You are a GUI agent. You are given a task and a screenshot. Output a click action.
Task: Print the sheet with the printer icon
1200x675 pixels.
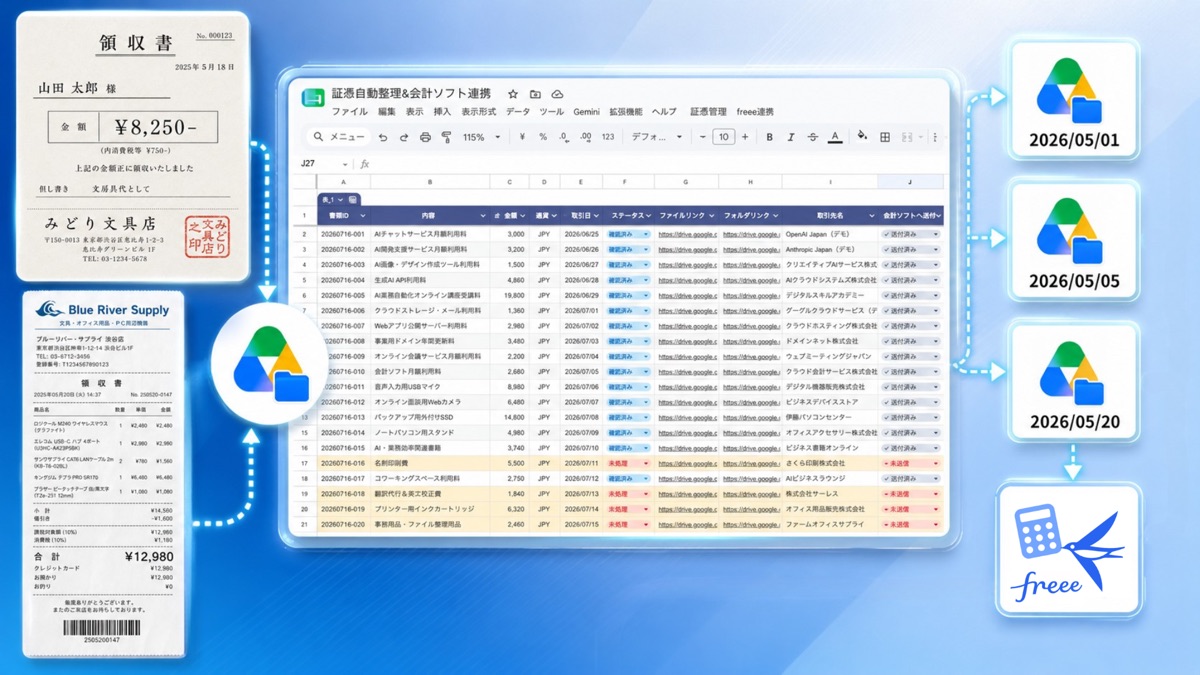[425, 137]
